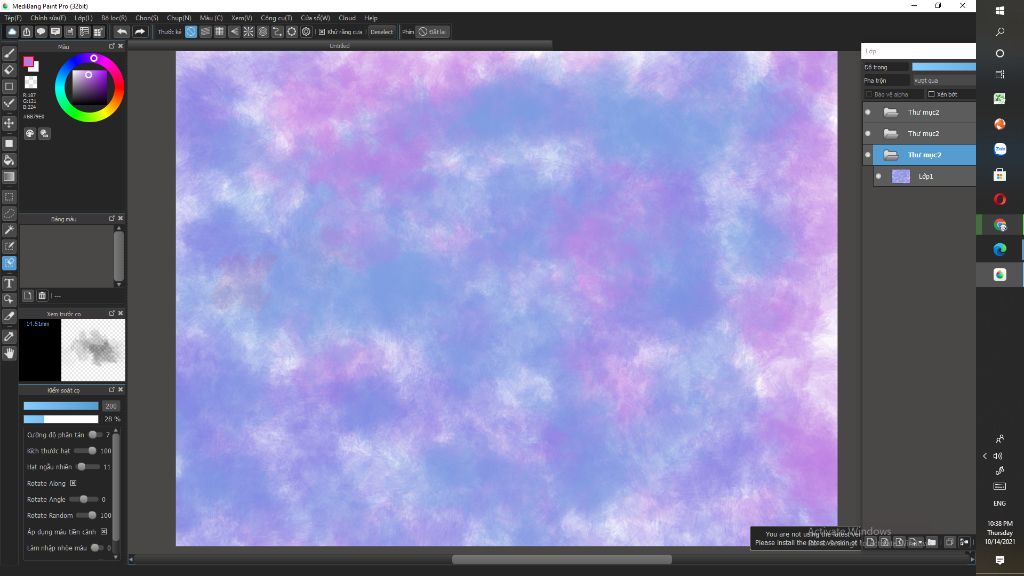Click the foreground color swatch
The height and width of the screenshot is (576, 1024).
[28, 62]
